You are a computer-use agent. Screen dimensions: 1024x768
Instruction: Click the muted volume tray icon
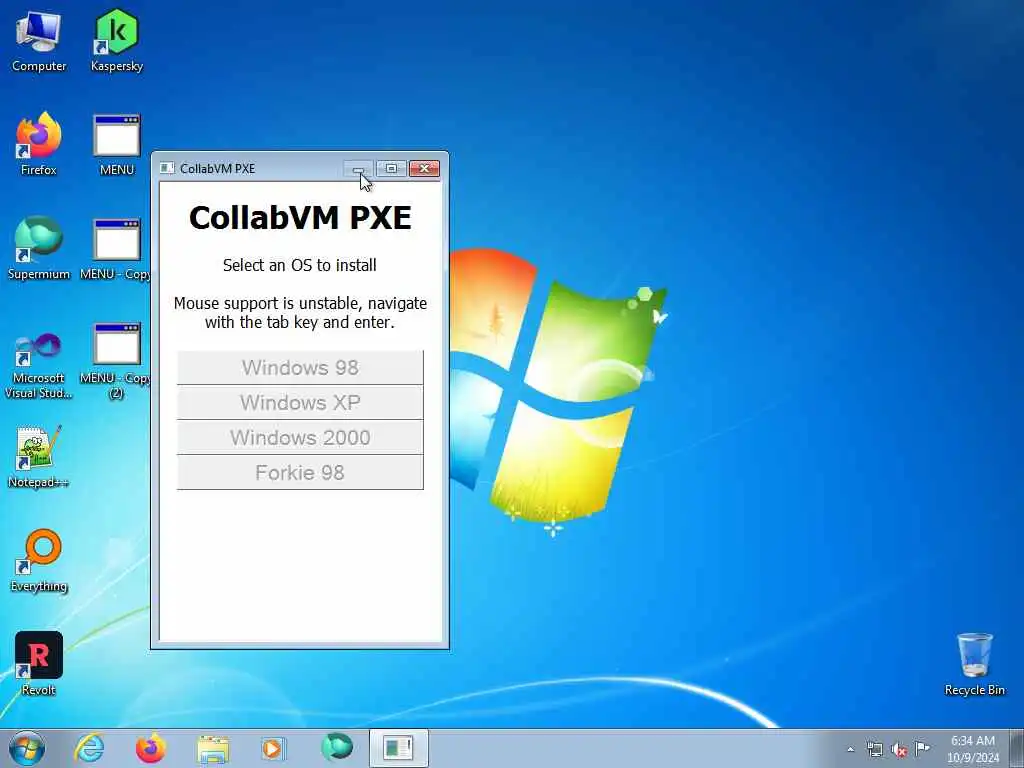[x=899, y=750]
